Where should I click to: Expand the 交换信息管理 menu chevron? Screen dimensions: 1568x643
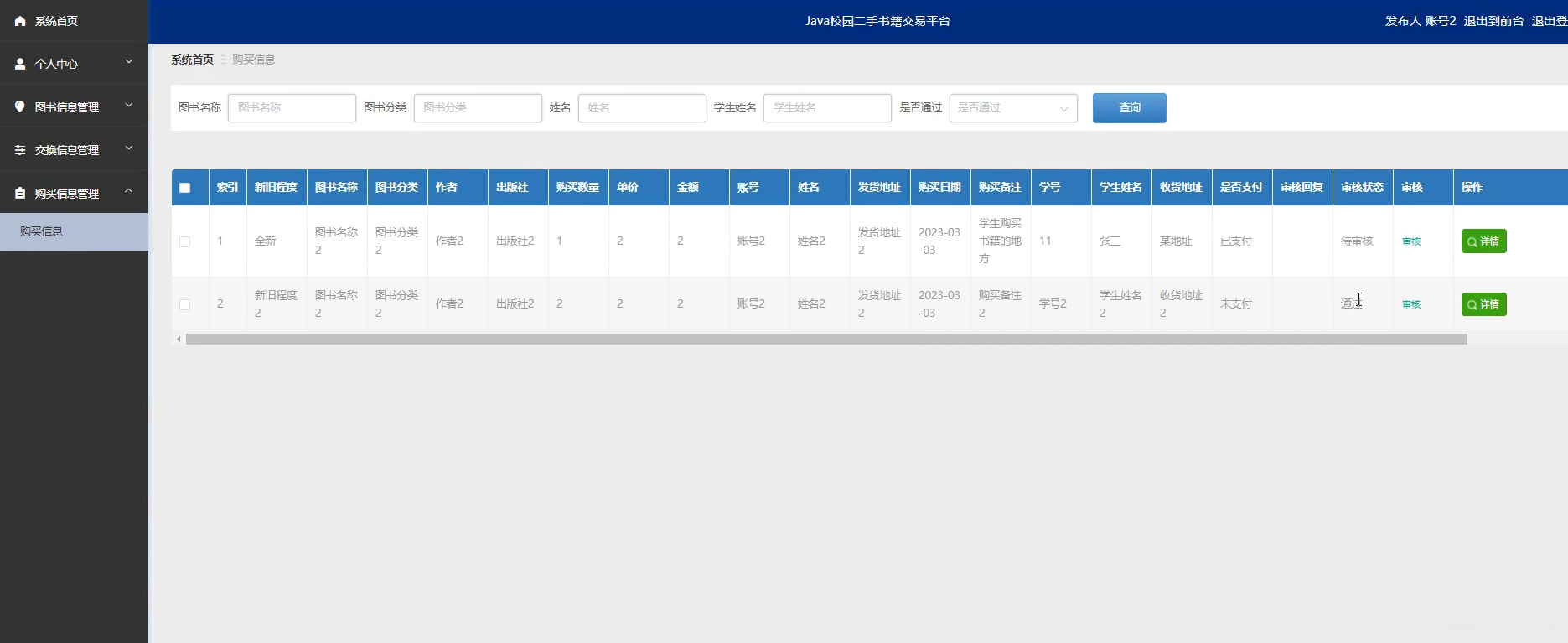pyautogui.click(x=129, y=148)
